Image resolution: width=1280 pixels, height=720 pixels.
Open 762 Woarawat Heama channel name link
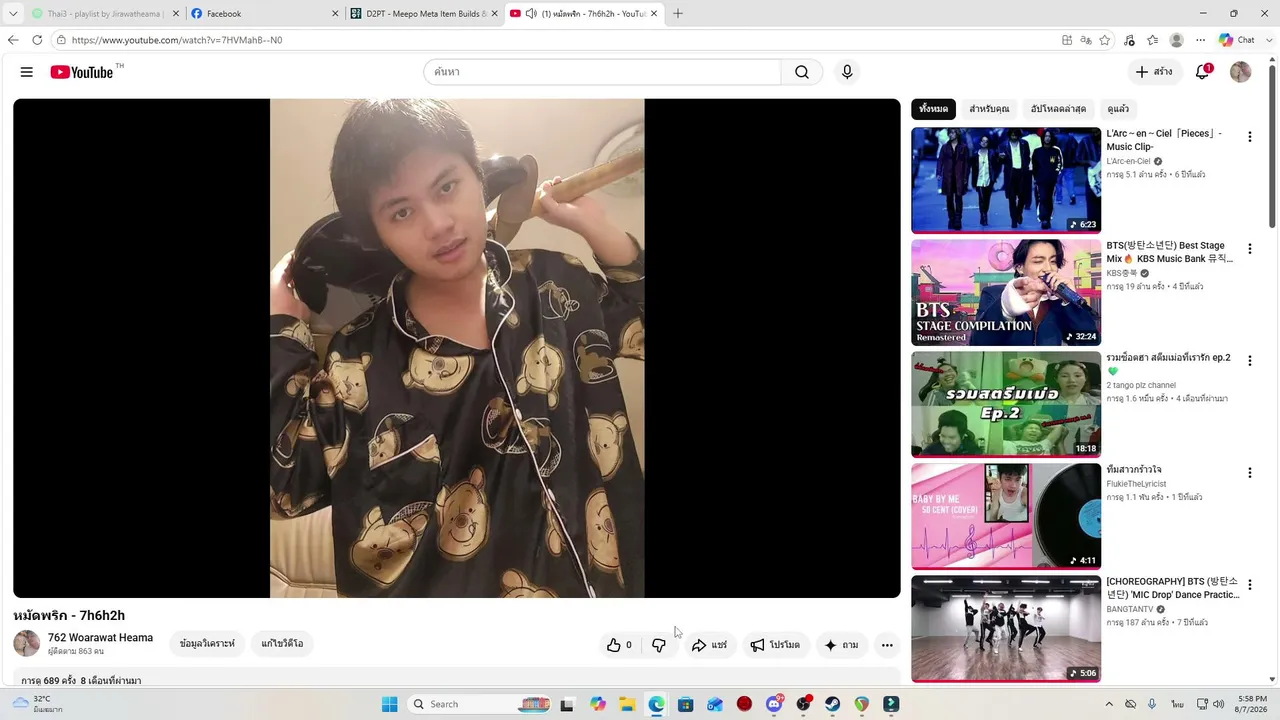pyautogui.click(x=100, y=638)
